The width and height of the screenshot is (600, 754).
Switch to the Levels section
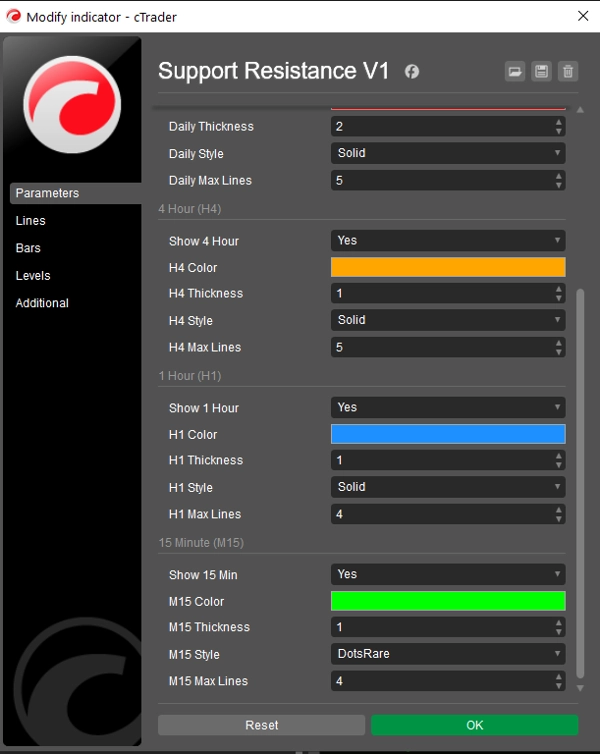click(33, 276)
